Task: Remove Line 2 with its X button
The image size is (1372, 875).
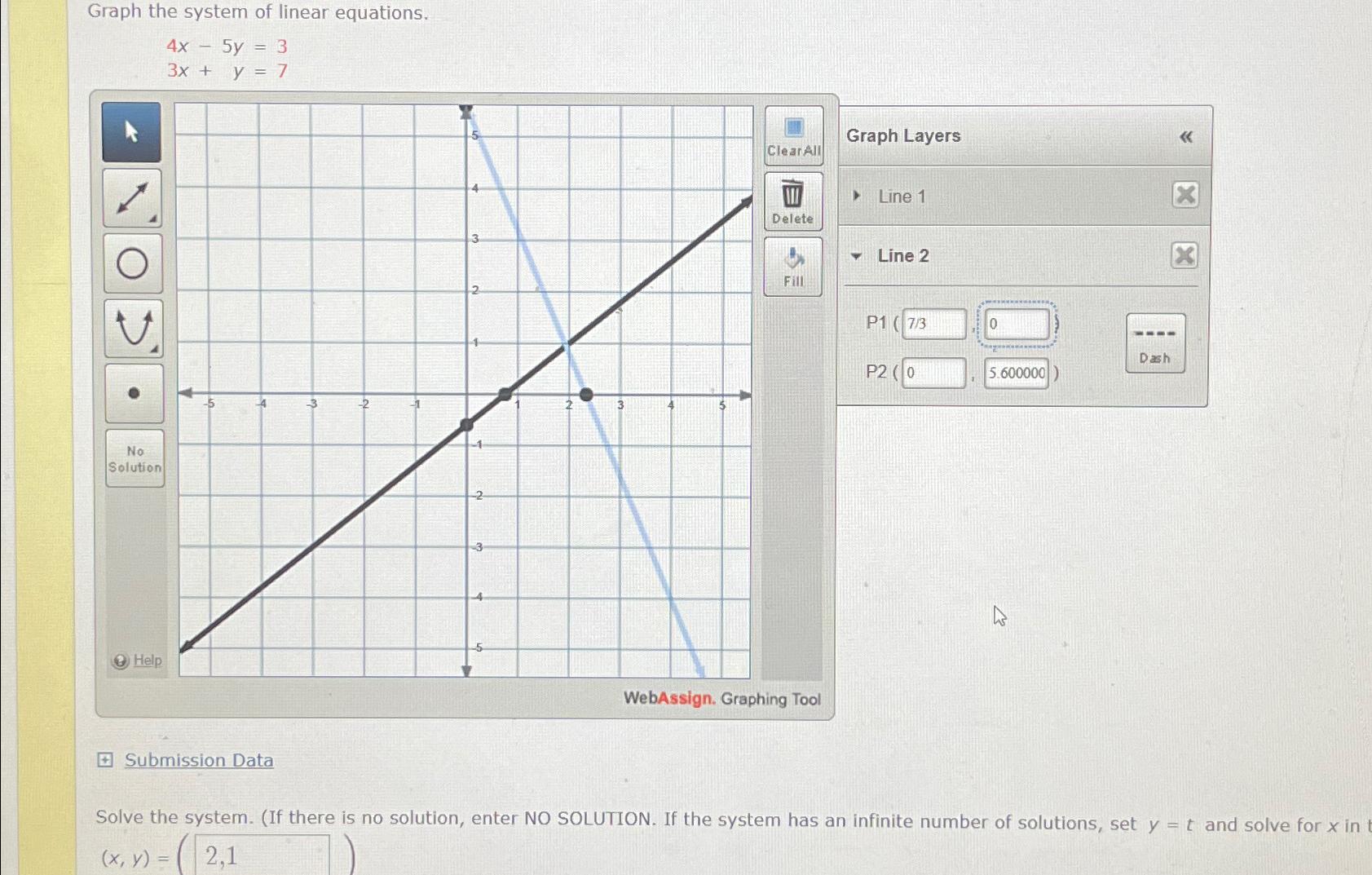Action: pos(1185,256)
